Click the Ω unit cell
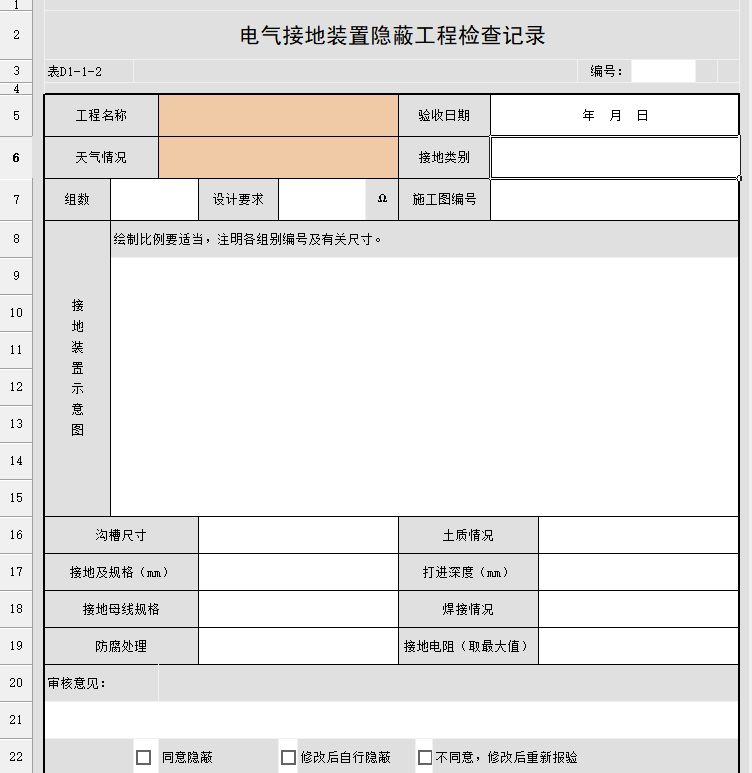The height and width of the screenshot is (773, 752). click(x=382, y=199)
